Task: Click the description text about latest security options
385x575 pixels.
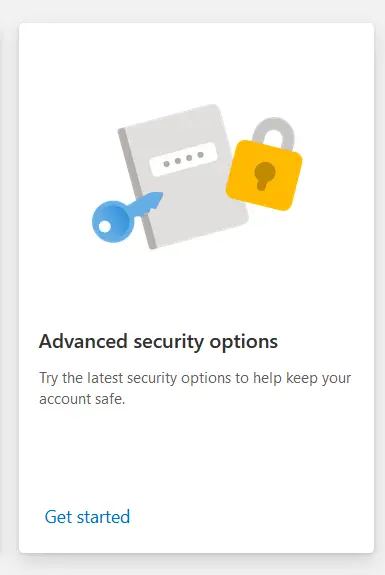Action: point(195,388)
